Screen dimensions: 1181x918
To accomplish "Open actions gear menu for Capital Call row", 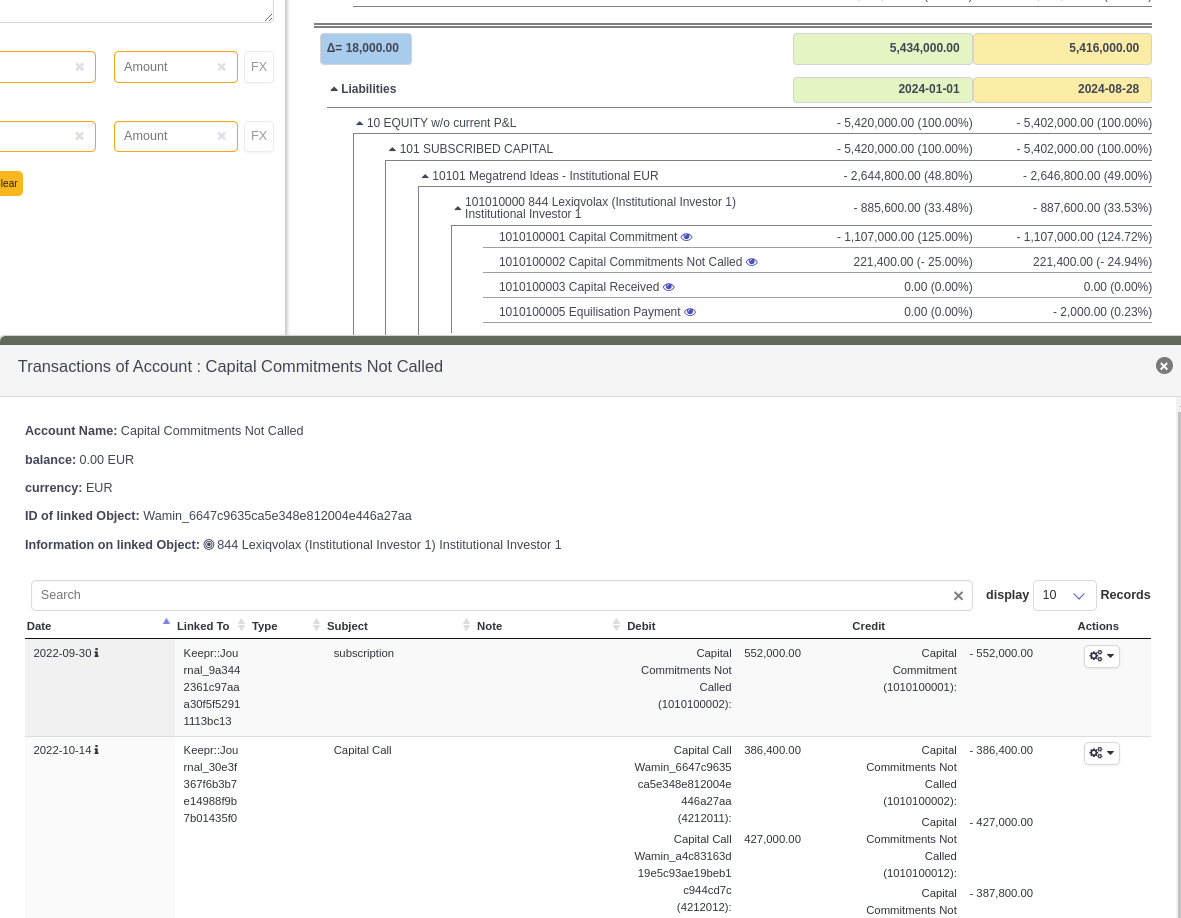I will pos(1101,753).
